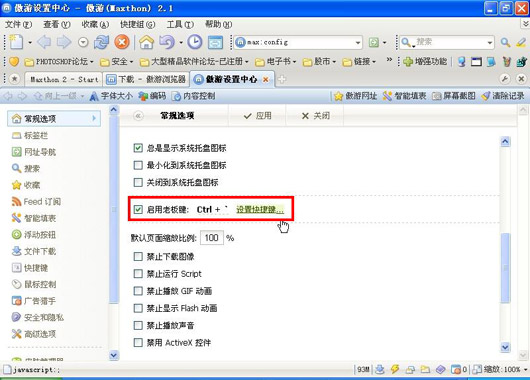Start 屏幕截图 screen capture

click(x=454, y=96)
